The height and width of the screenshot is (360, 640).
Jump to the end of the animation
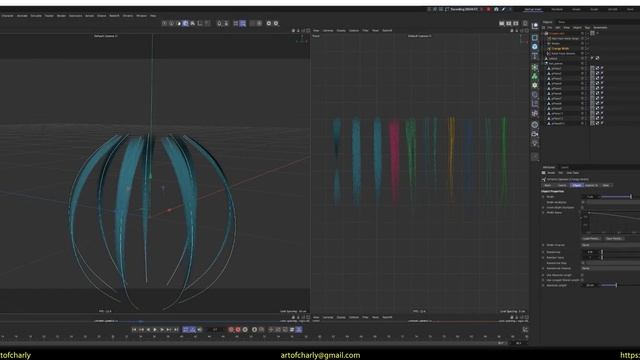pyautogui.click(x=176, y=329)
